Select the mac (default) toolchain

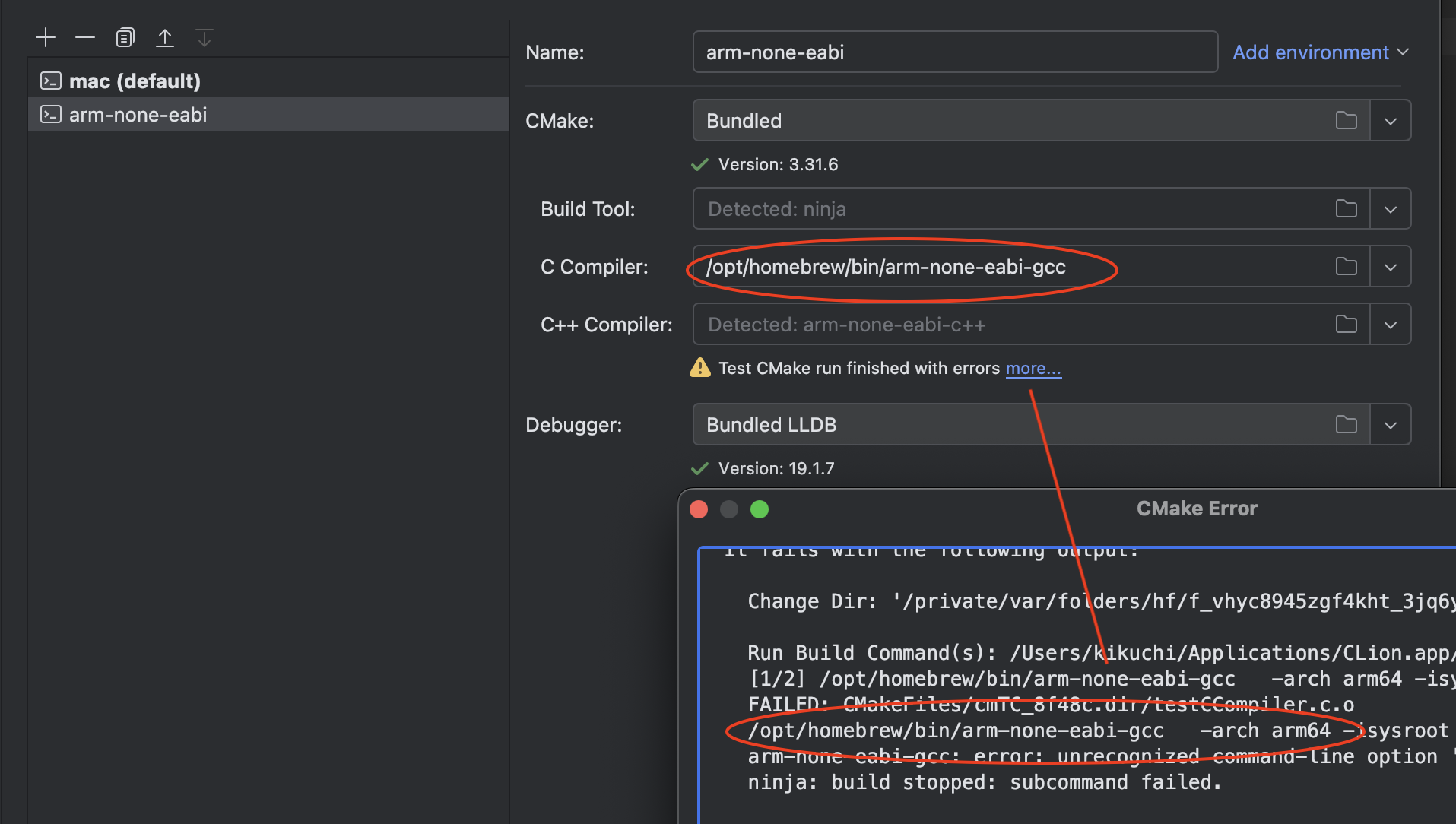point(268,81)
